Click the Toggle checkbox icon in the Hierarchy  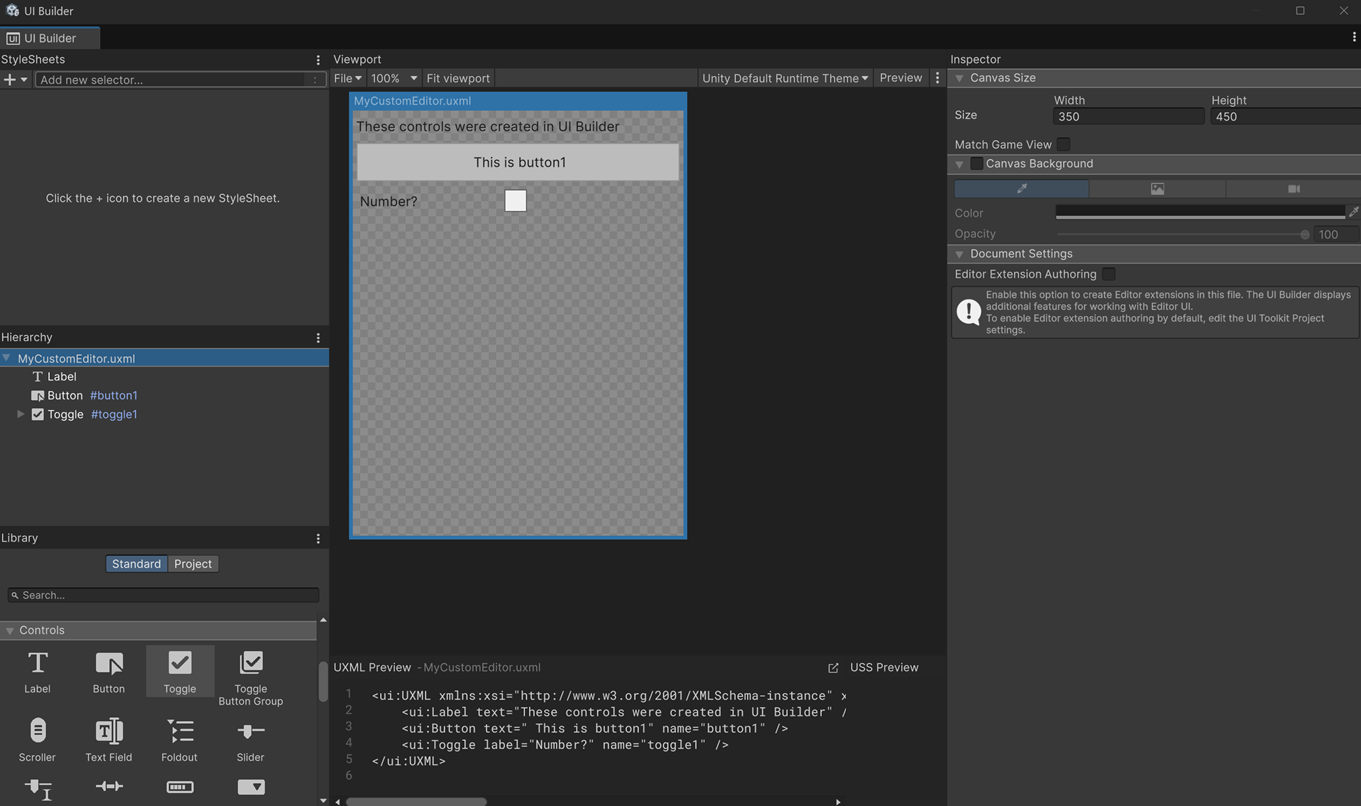(37, 414)
